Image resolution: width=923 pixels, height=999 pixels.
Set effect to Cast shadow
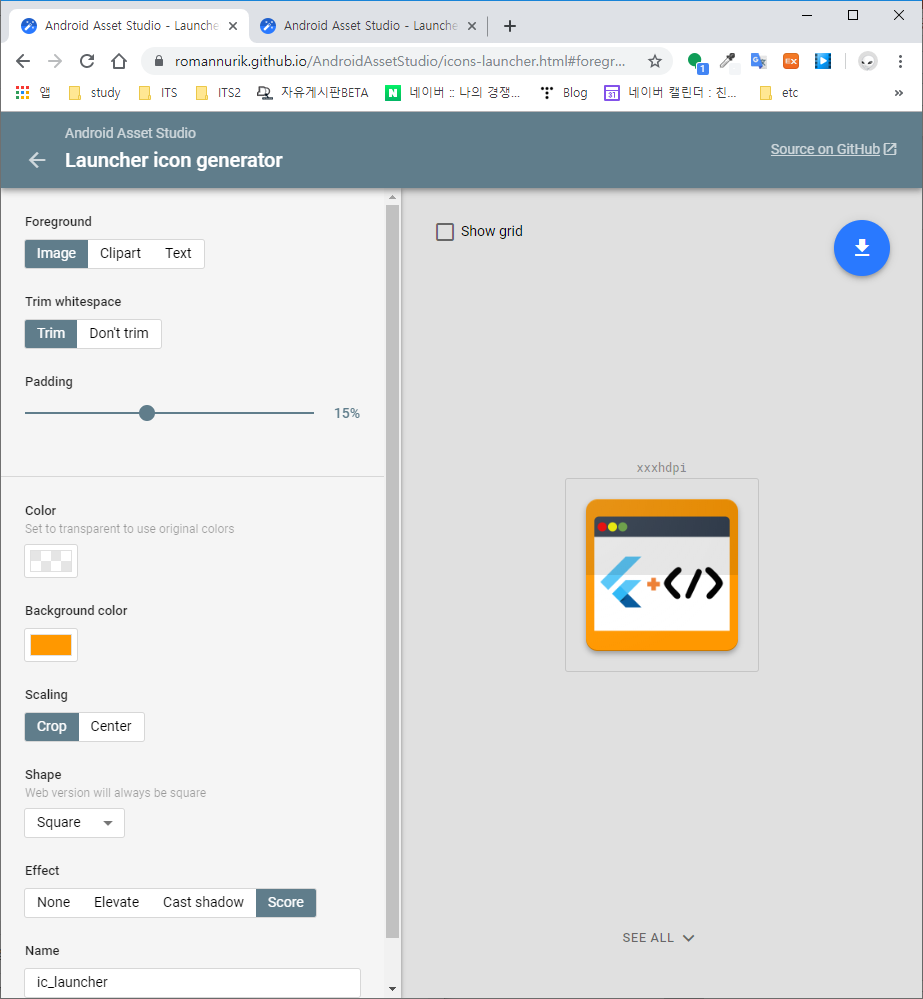[x=203, y=903]
